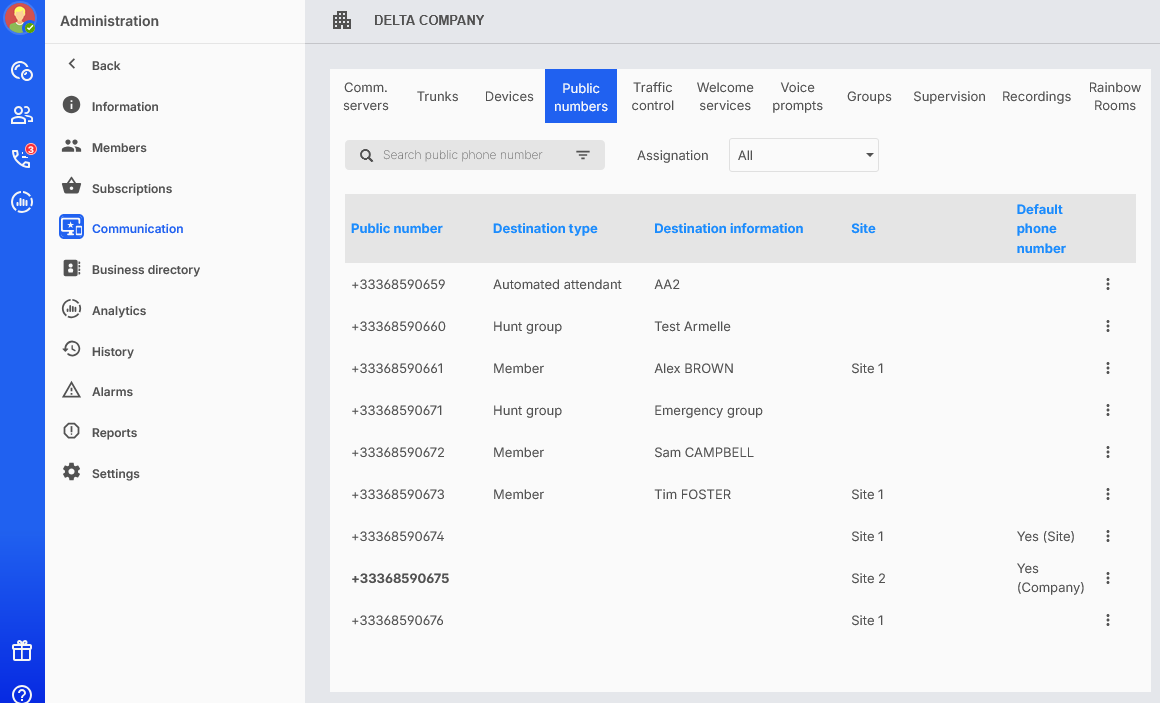Image resolution: width=1160 pixels, height=703 pixels.
Task: Open the help question mark icon
Action: point(22,694)
